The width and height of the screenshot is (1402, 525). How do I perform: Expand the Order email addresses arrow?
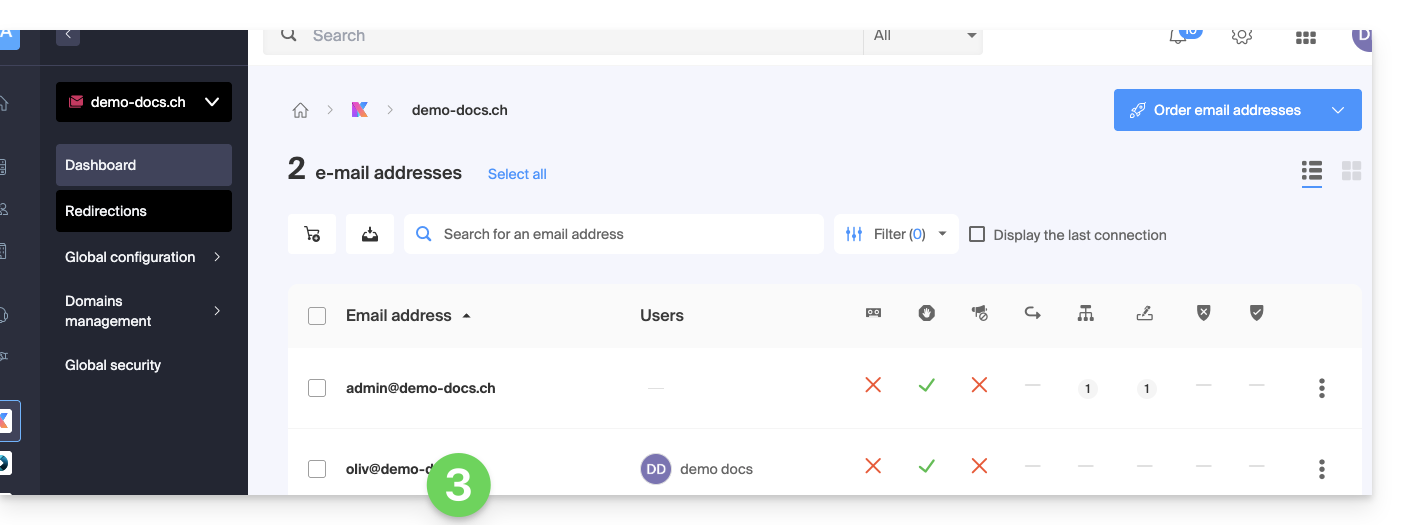pyautogui.click(x=1338, y=110)
